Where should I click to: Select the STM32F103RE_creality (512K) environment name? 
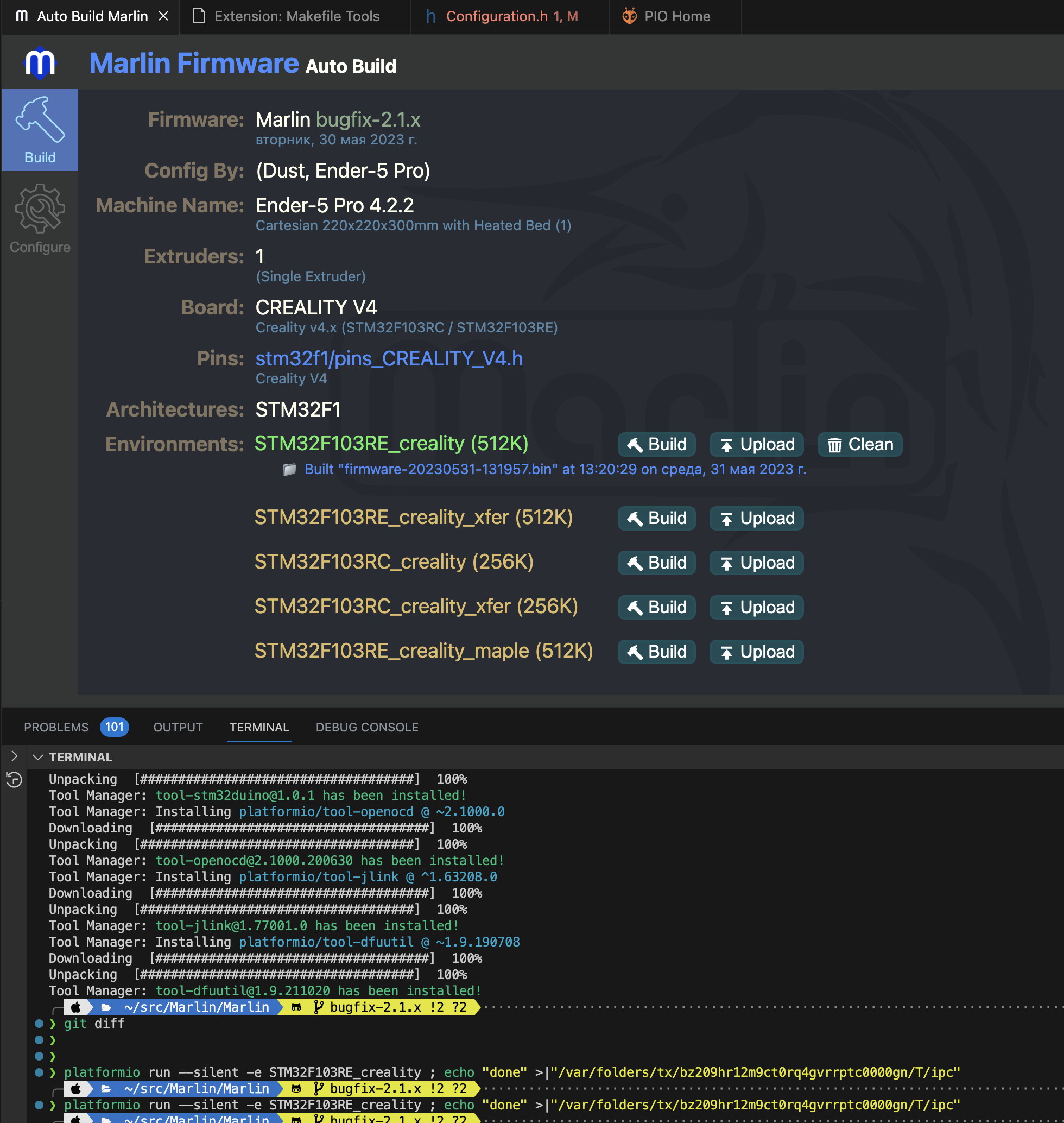391,444
